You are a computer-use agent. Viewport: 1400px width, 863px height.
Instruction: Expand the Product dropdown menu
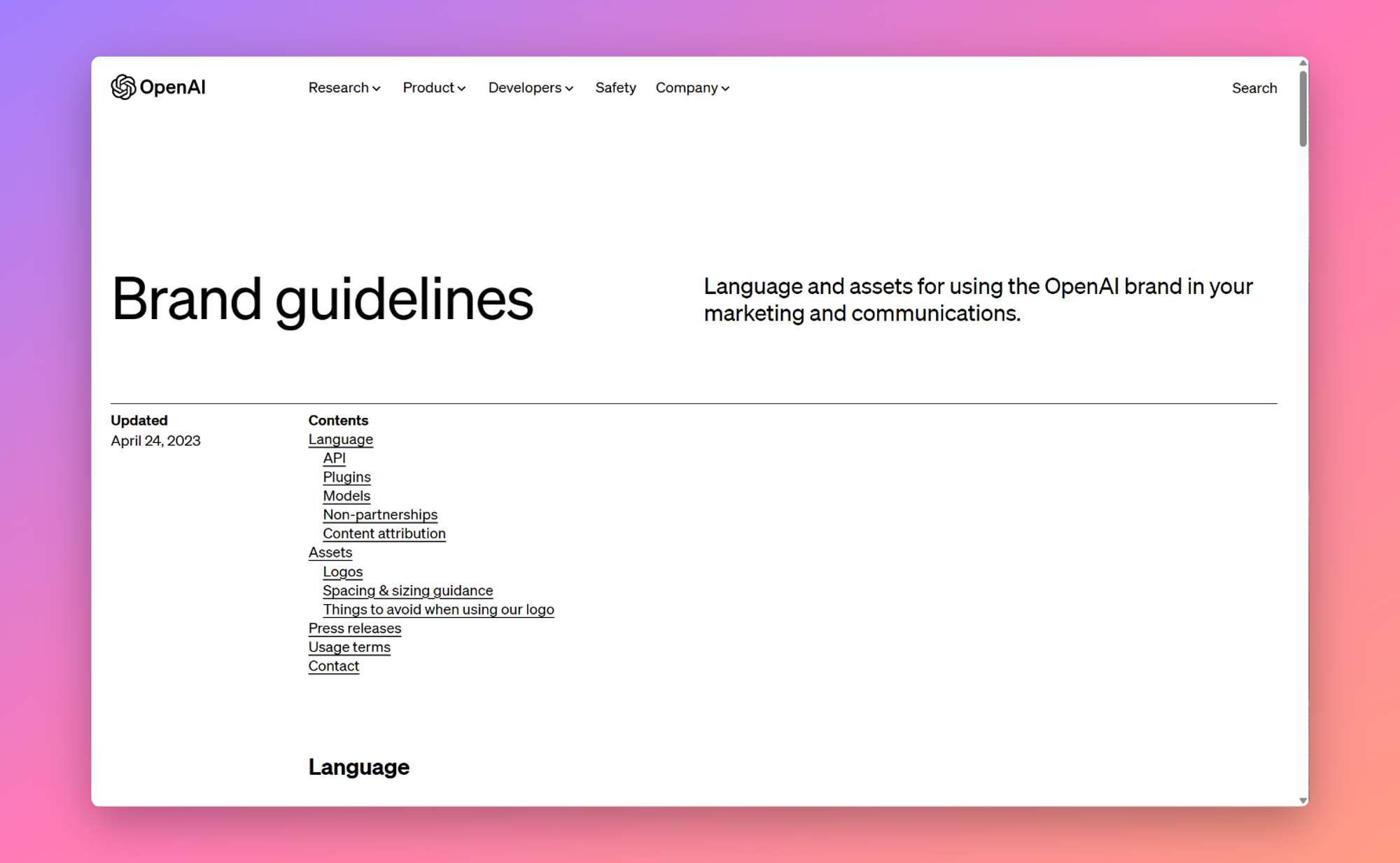click(434, 87)
